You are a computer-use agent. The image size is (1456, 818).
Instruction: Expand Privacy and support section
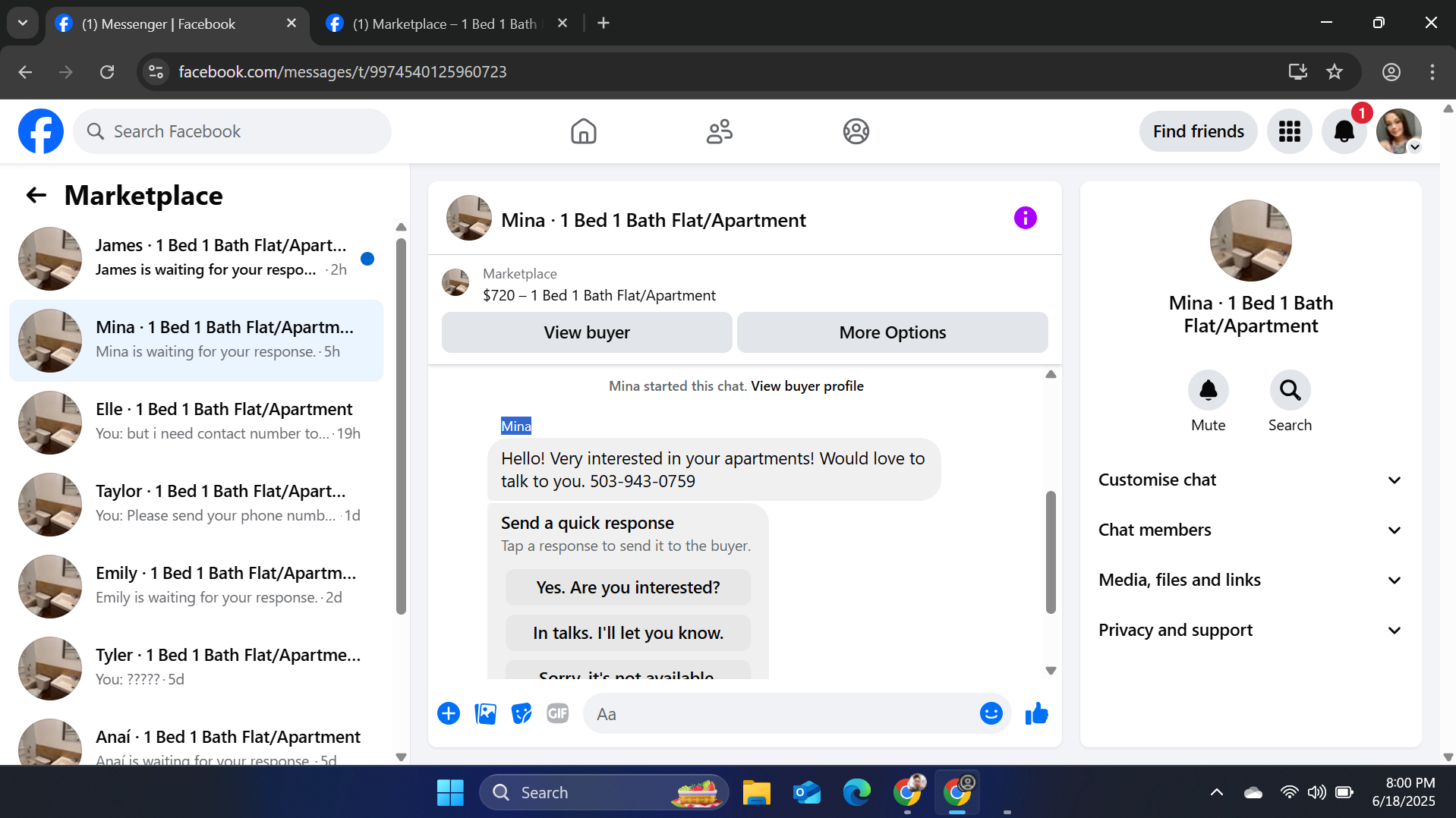tap(1250, 630)
